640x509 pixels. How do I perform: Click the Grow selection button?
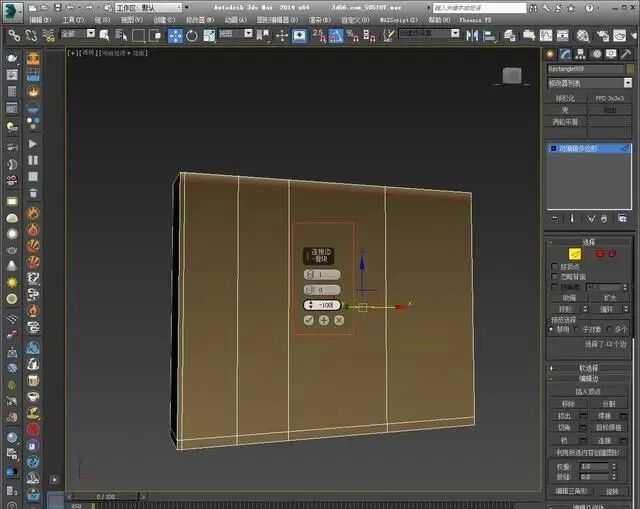(x=609, y=298)
